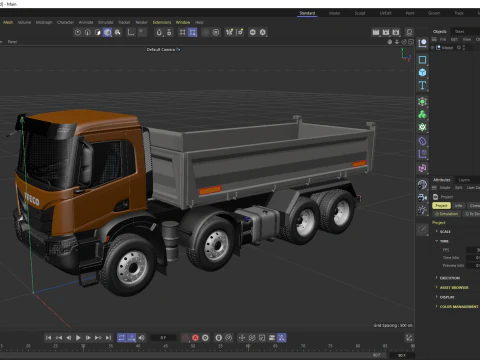
Task: Click the greyed-out pen icon in sidebar
Action: tap(422, 229)
